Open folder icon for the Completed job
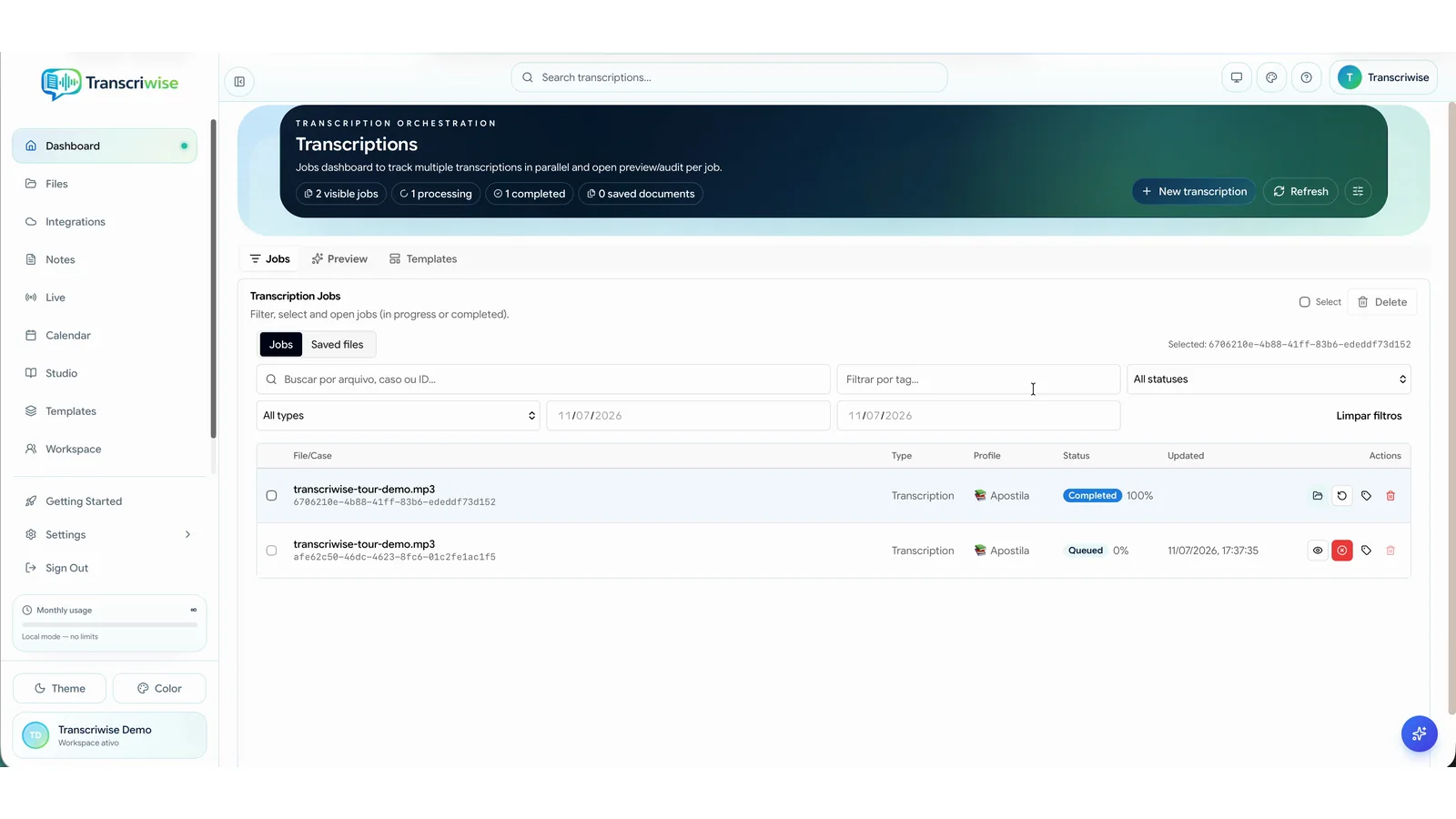This screenshot has width=1456, height=819. click(1318, 496)
